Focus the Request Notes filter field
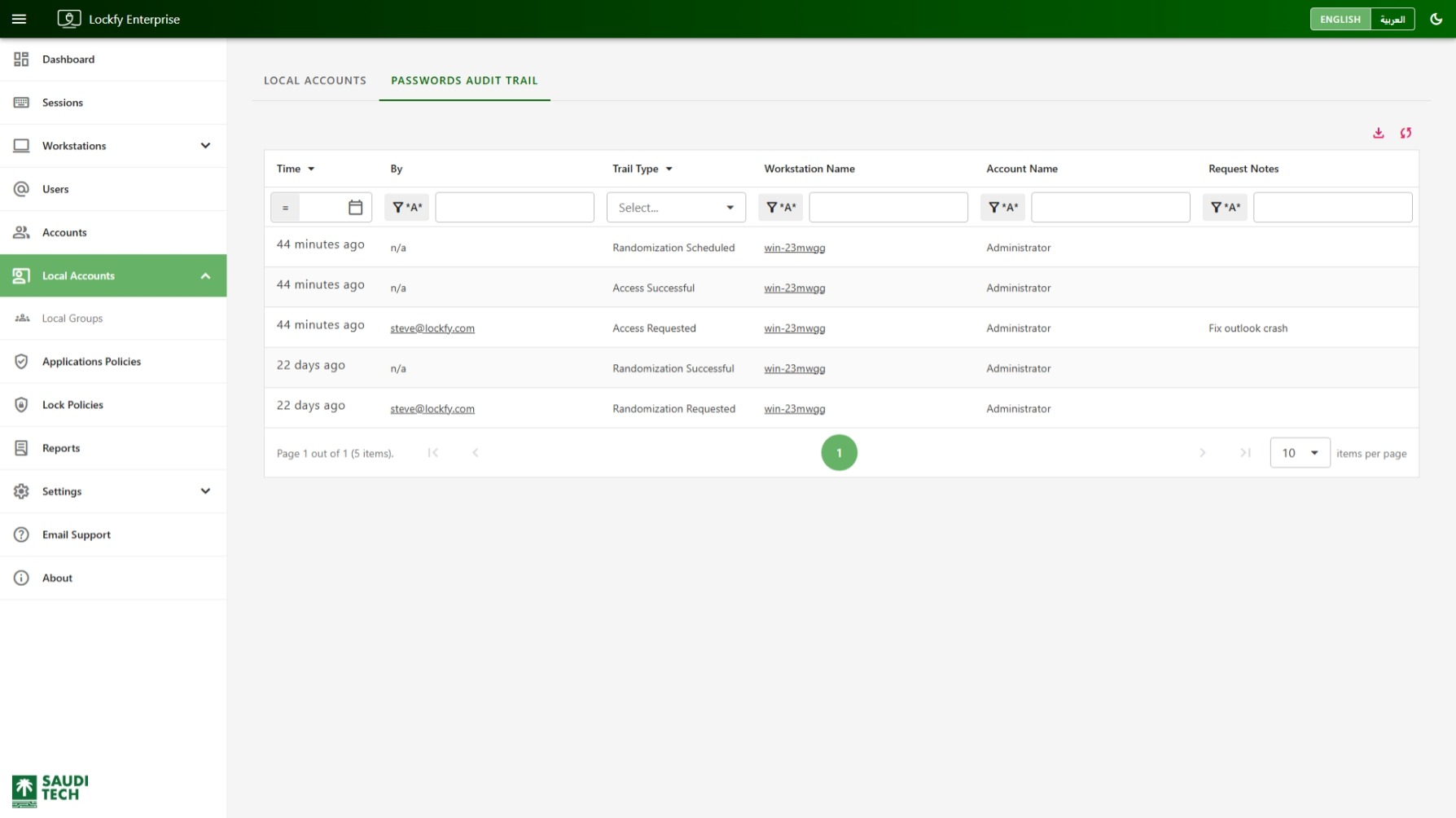Image resolution: width=1456 pixels, height=818 pixels. (x=1333, y=208)
